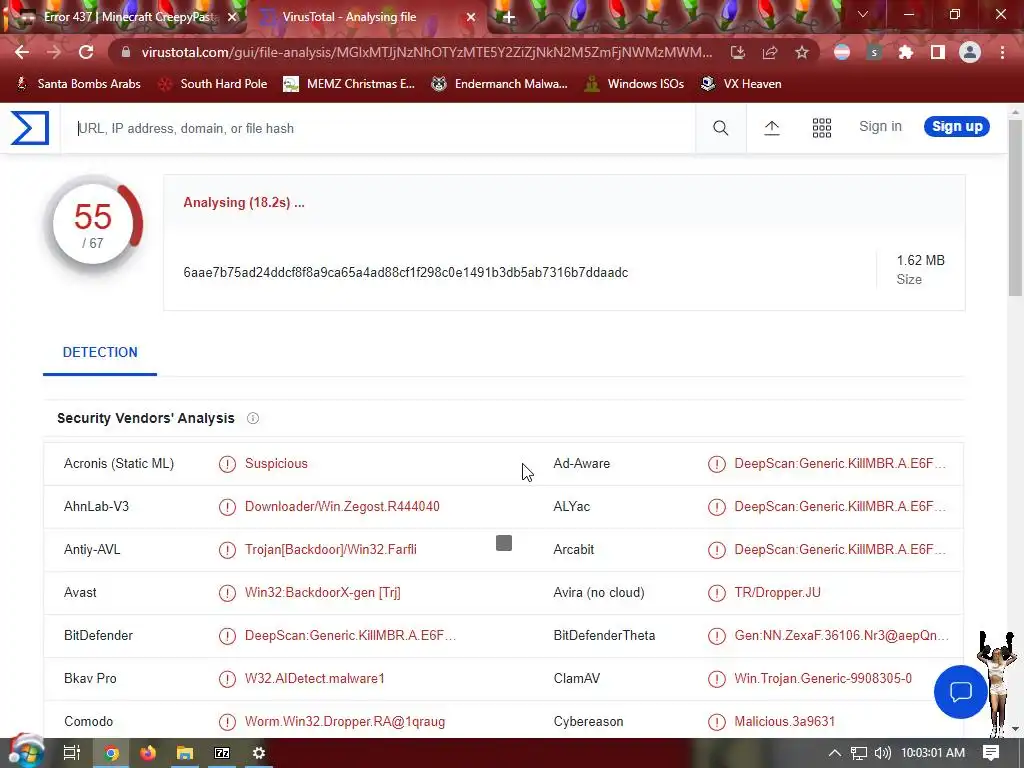Click the browser back arrow

22,52
